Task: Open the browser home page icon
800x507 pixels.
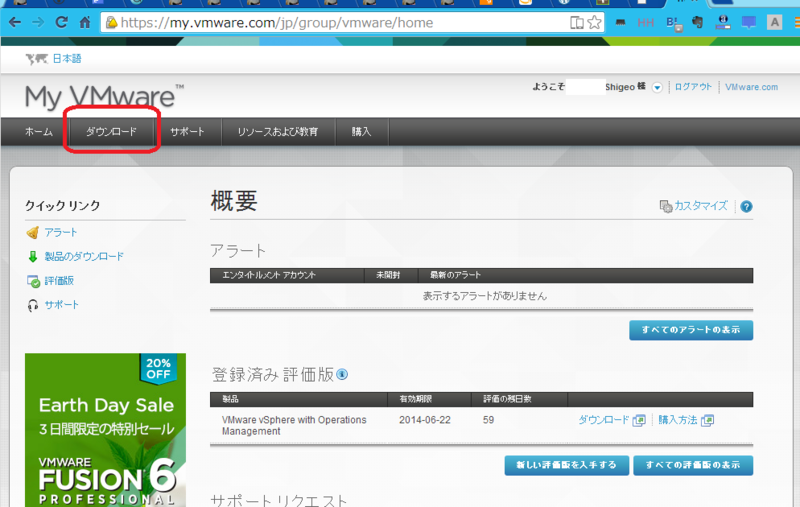Action: point(85,22)
